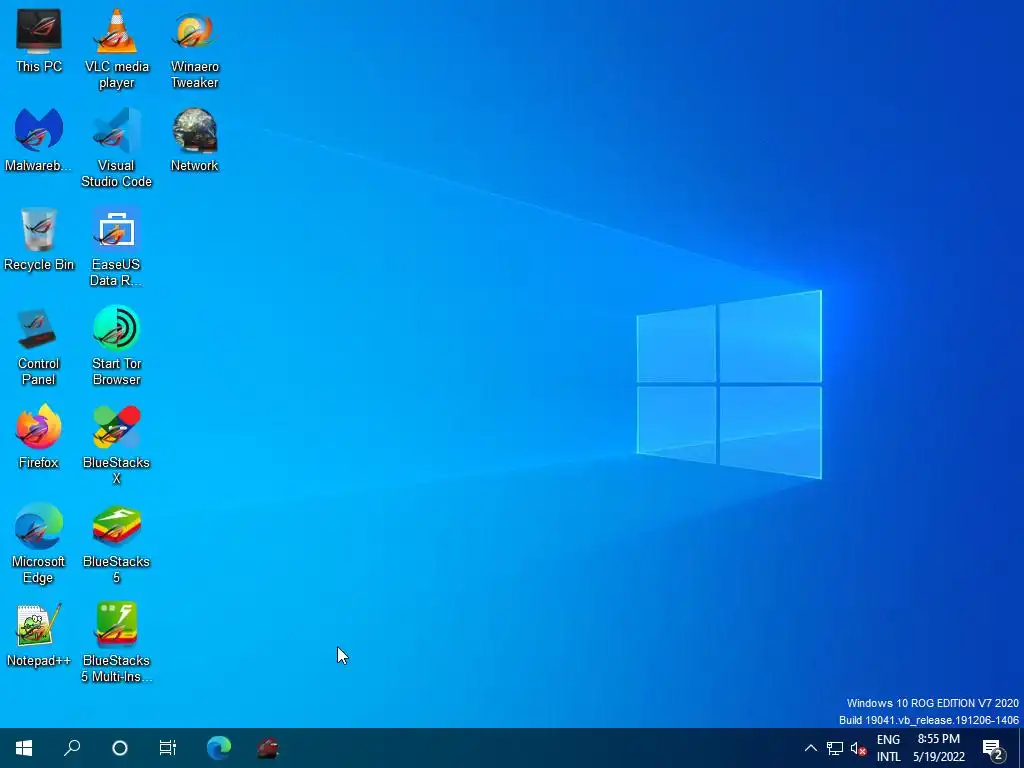Select the Control Panel desktop icon

tap(39, 346)
